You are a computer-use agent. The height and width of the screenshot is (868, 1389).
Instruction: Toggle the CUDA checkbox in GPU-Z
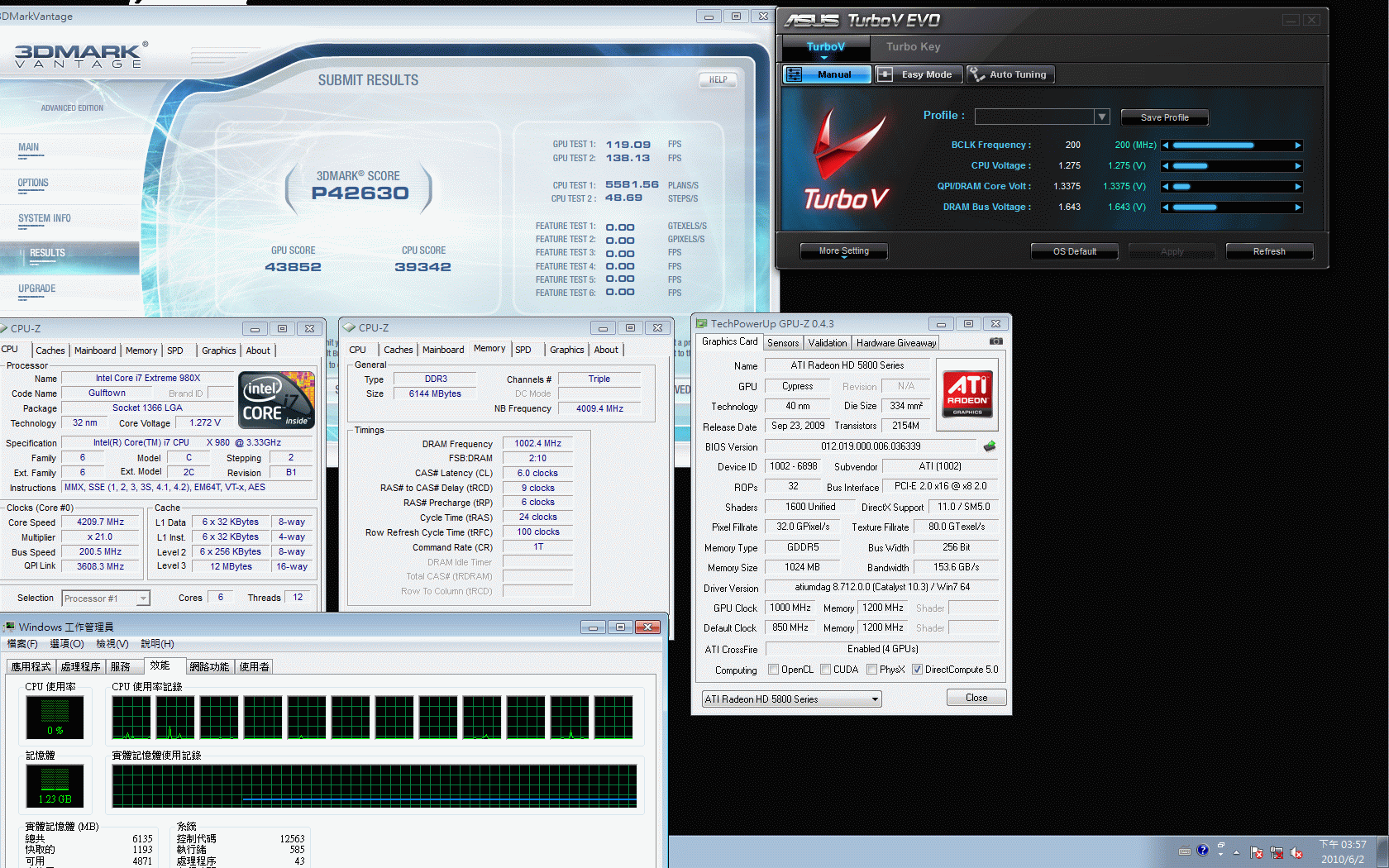pyautogui.click(x=825, y=670)
